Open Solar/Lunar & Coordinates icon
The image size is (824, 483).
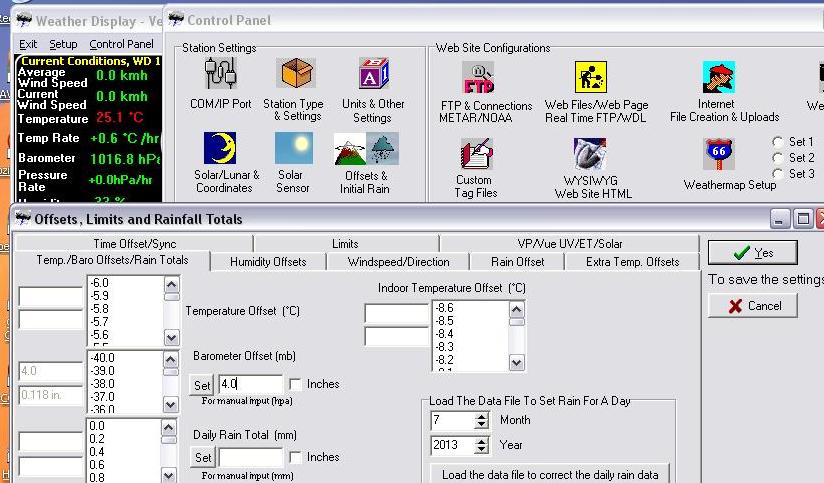pos(220,148)
